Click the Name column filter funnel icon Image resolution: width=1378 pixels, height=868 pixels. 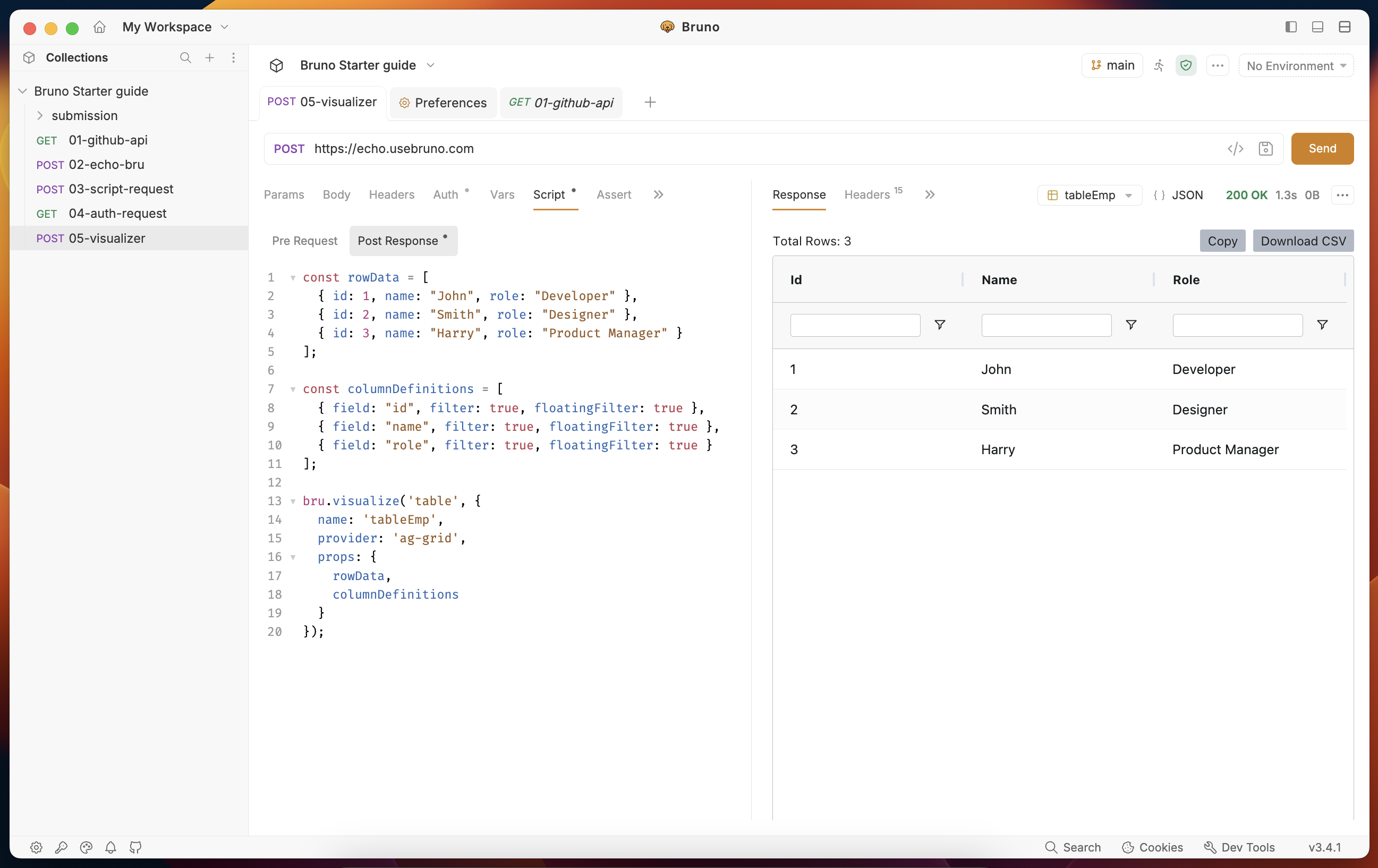[1131, 325]
